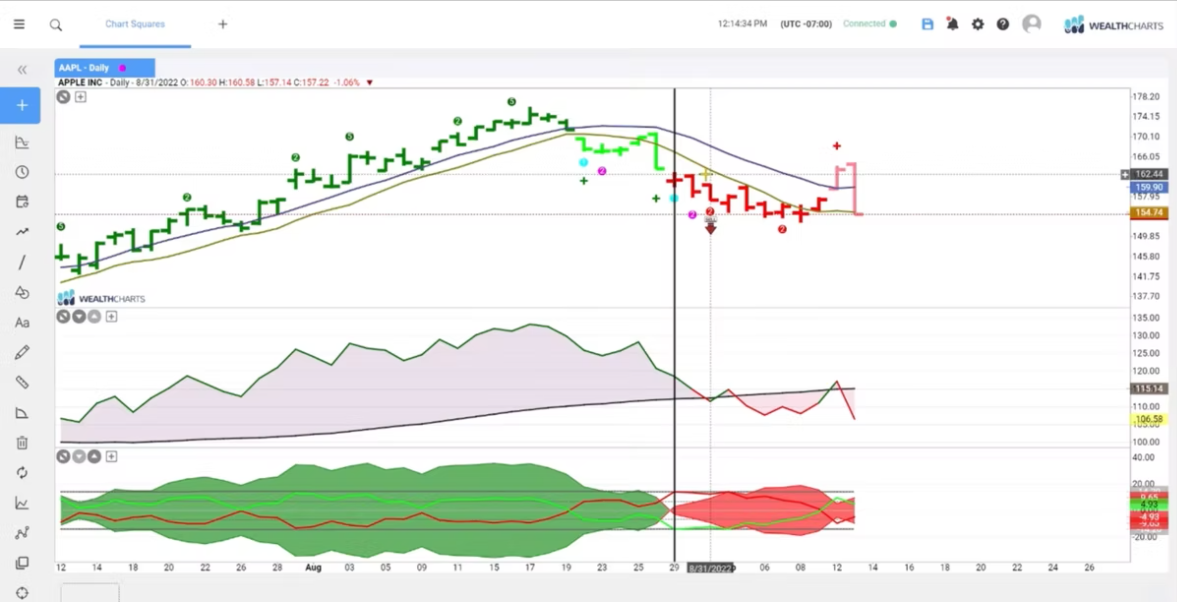Screen dimensions: 1177x602
Task: Open the calendar sidebar icon
Action: pyautogui.click(x=22, y=201)
